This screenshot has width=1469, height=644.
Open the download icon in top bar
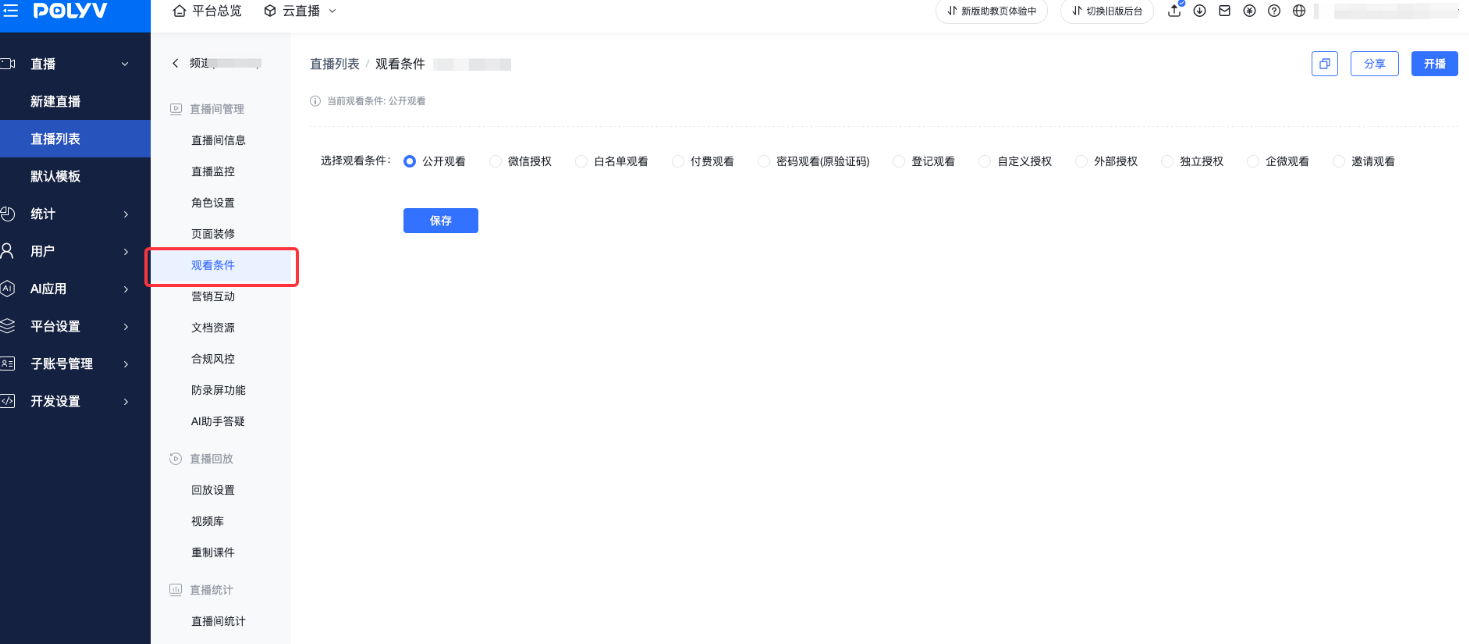(x=1199, y=11)
